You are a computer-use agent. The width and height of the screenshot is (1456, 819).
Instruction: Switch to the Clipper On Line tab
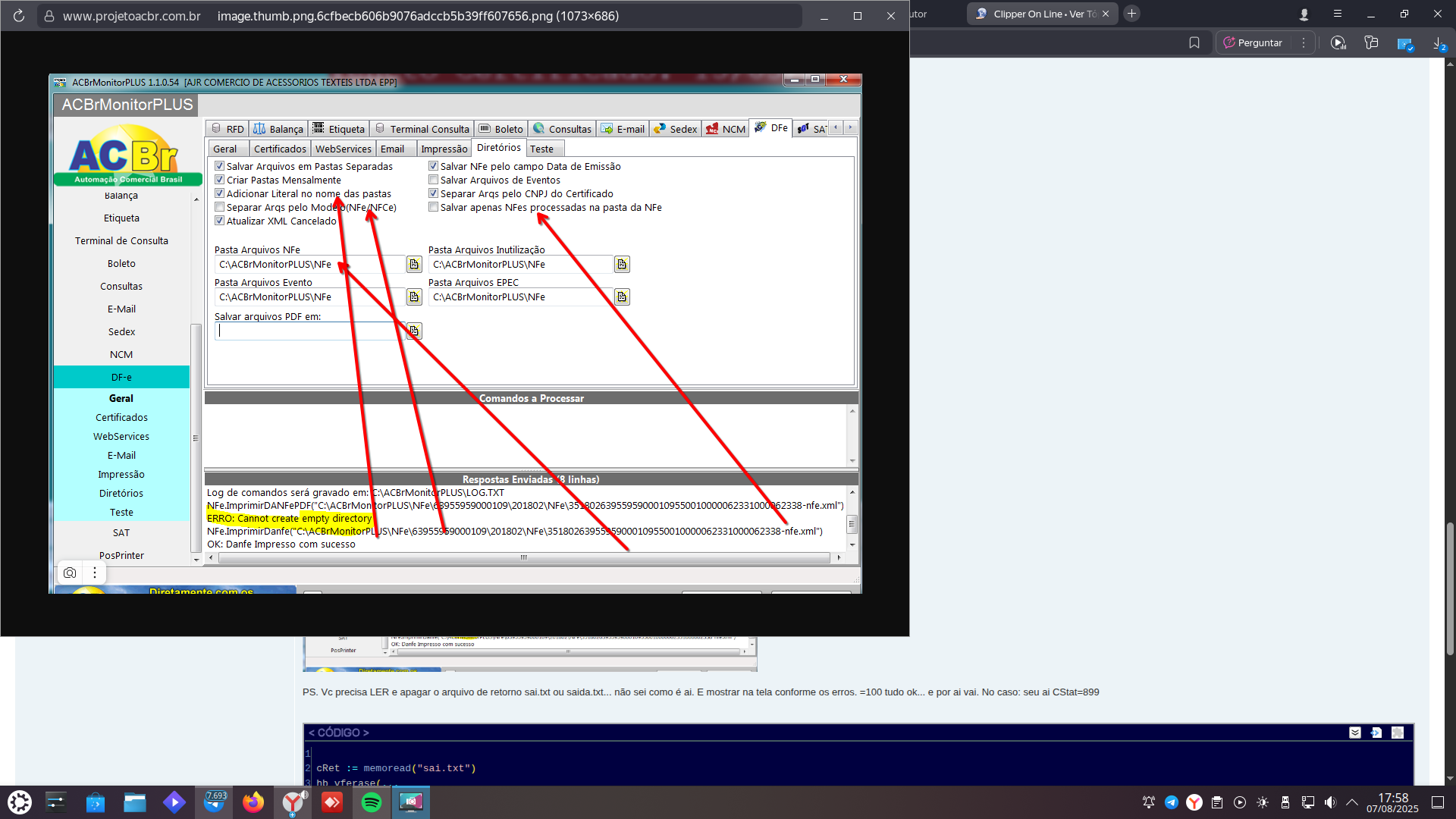coord(1039,14)
